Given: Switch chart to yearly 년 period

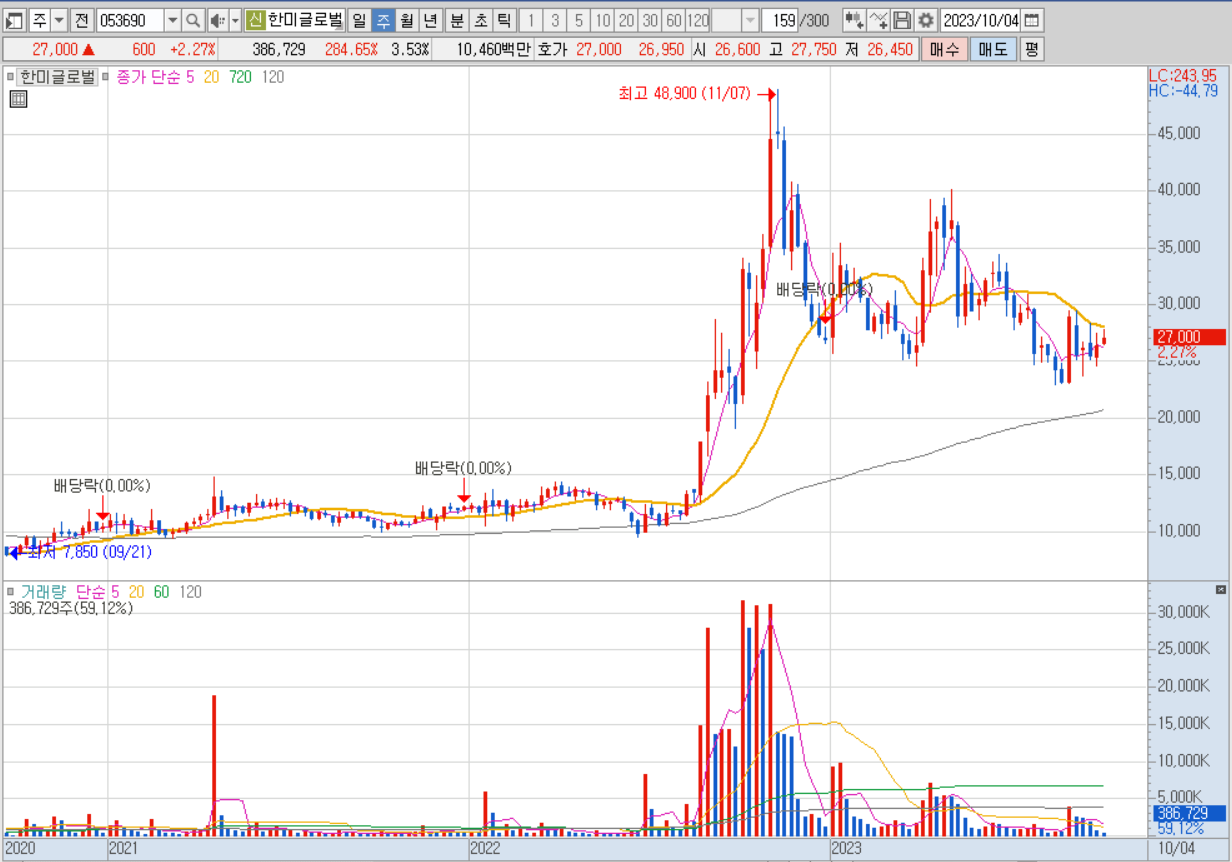Looking at the screenshot, I should coord(430,20).
